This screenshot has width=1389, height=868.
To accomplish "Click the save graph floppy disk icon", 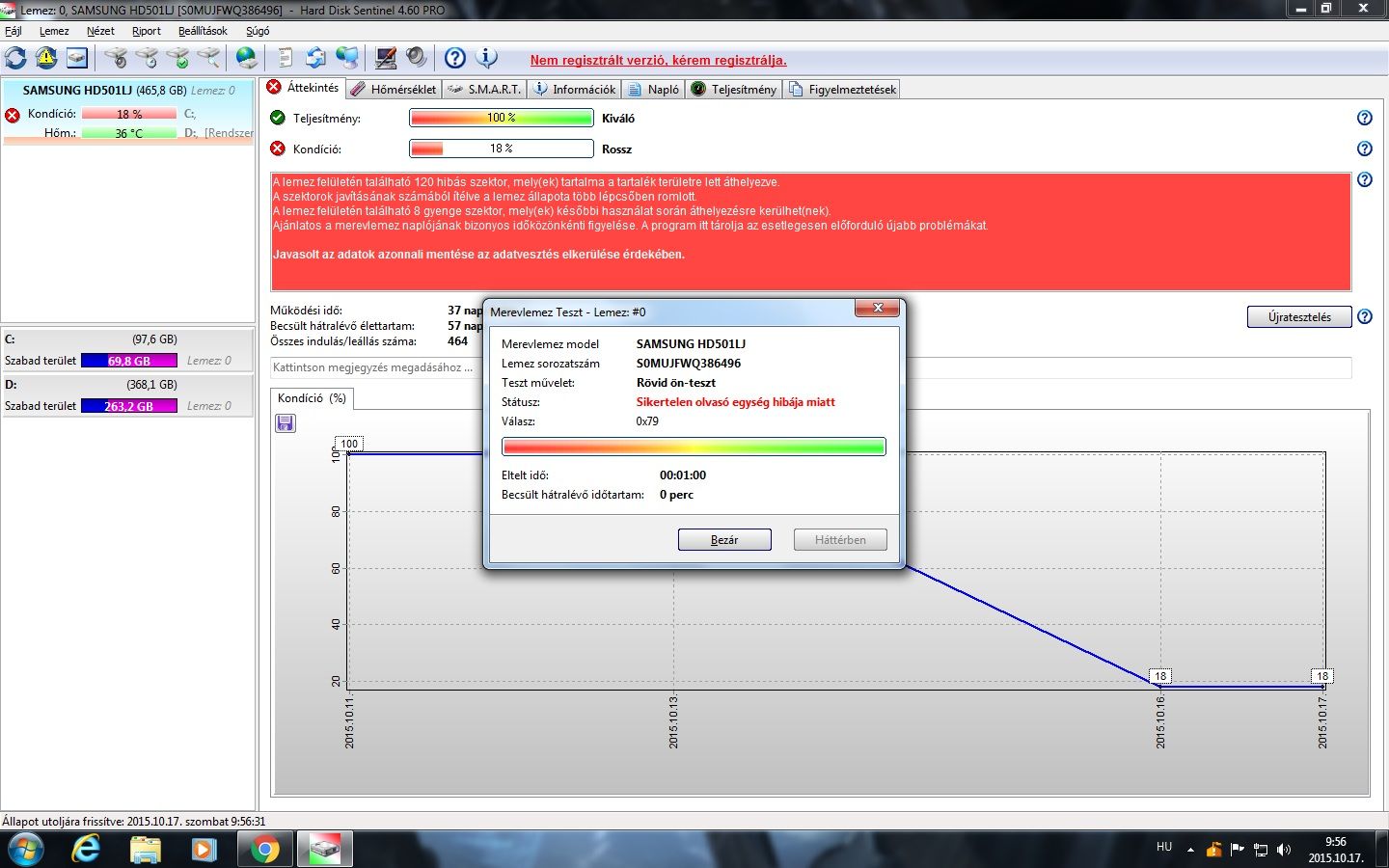I will pyautogui.click(x=286, y=423).
